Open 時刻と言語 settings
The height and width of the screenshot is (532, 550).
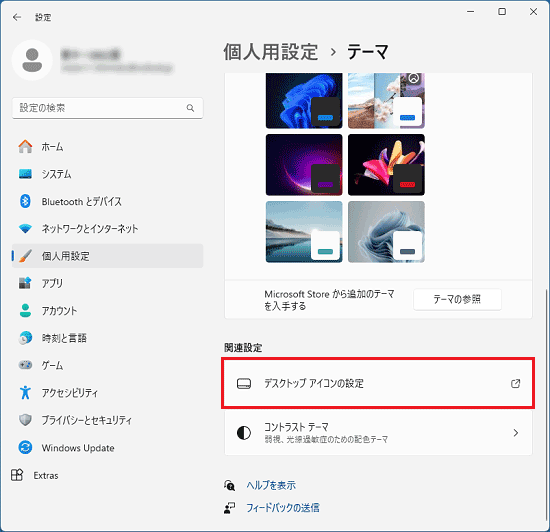[108, 338]
